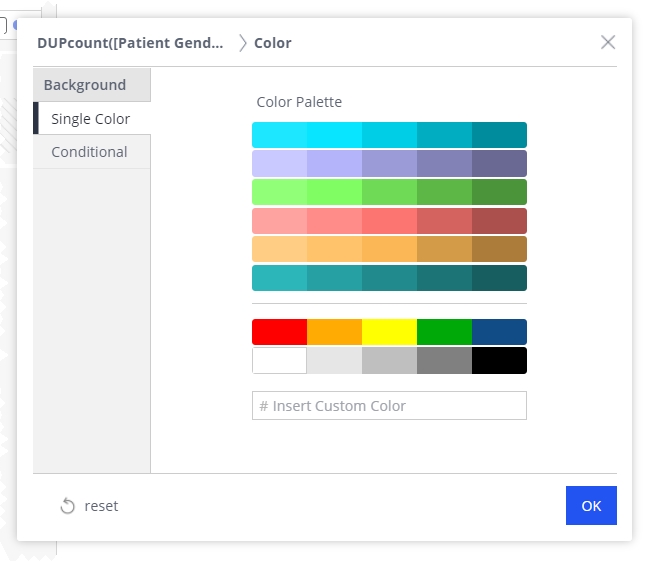Pick the medium silver gray swatch
This screenshot has height=561, width=650.
[x=389, y=361]
